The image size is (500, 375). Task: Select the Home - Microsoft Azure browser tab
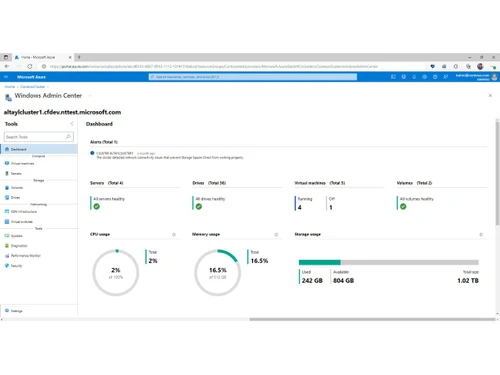click(x=43, y=57)
